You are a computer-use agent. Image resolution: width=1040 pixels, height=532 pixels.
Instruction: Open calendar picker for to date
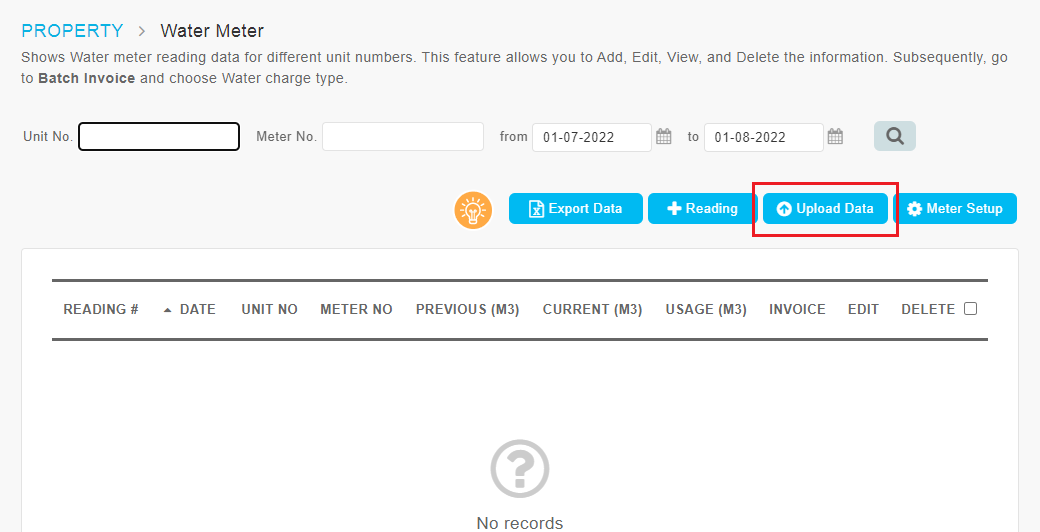click(x=835, y=137)
